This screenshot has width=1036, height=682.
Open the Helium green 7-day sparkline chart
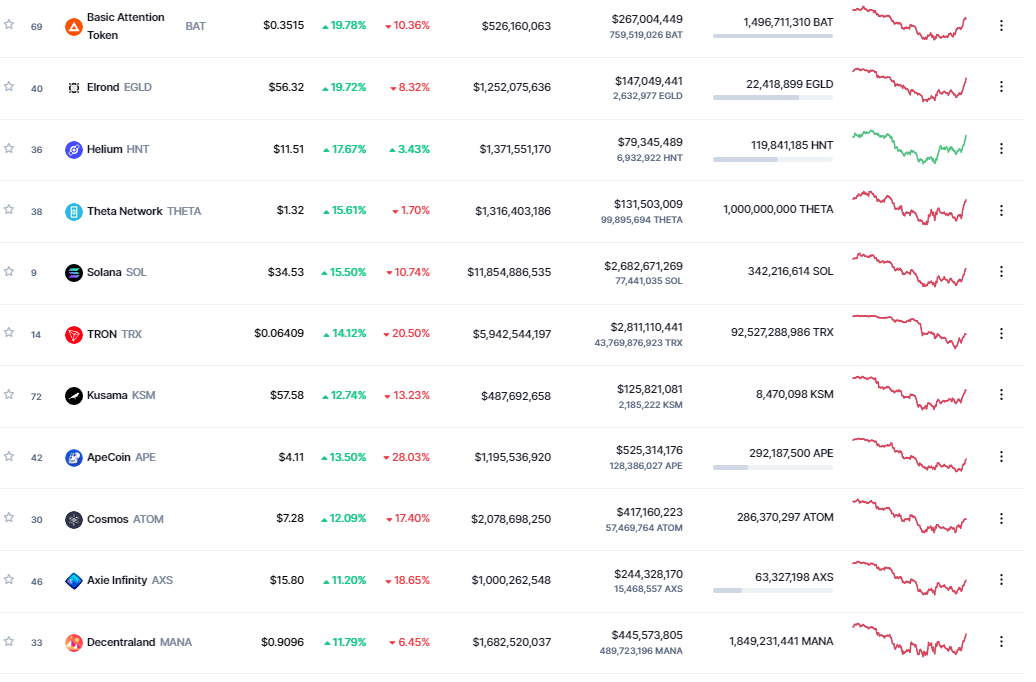[x=909, y=147]
